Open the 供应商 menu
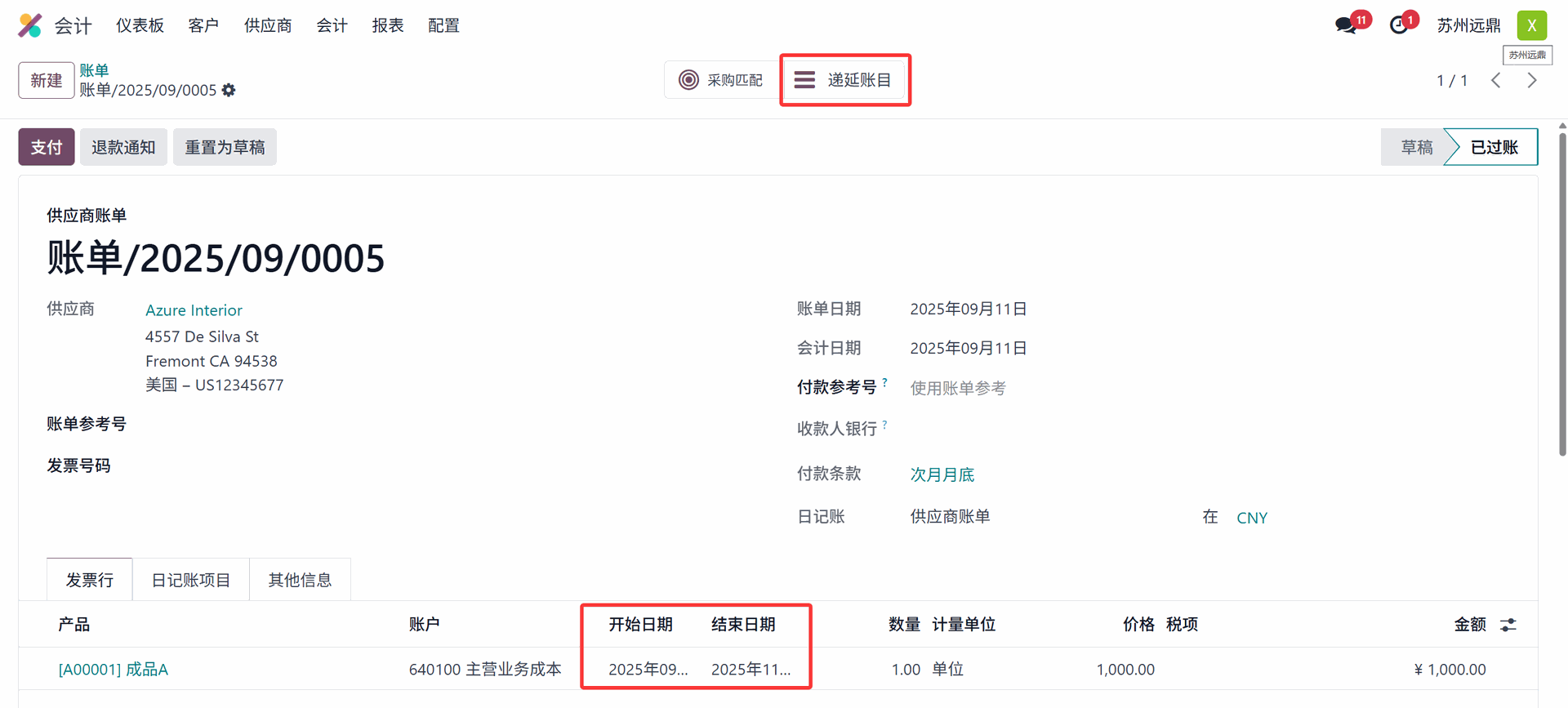This screenshot has width=1568, height=708. click(x=268, y=25)
